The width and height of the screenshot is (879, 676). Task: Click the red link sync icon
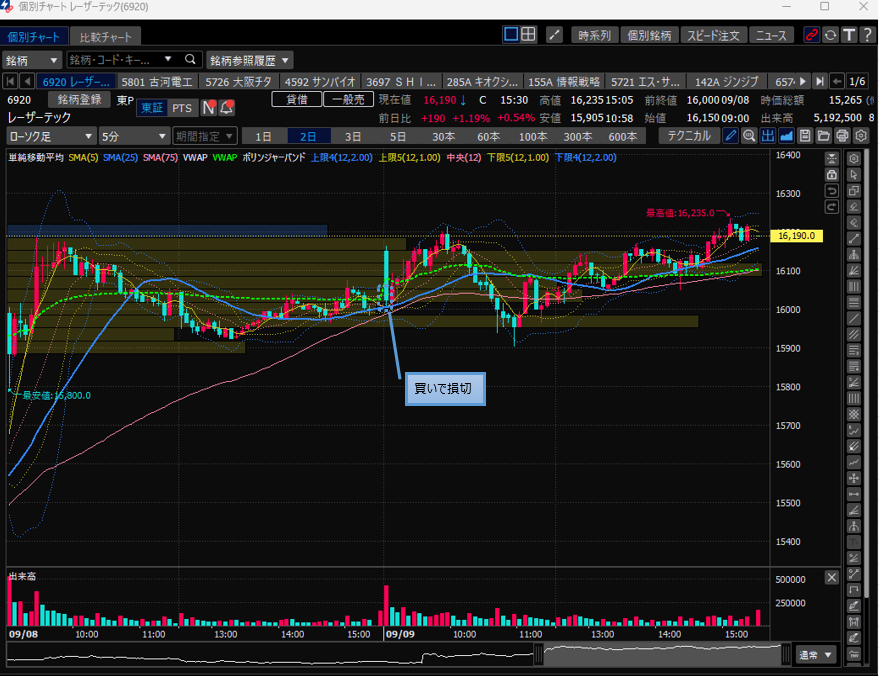[811, 35]
